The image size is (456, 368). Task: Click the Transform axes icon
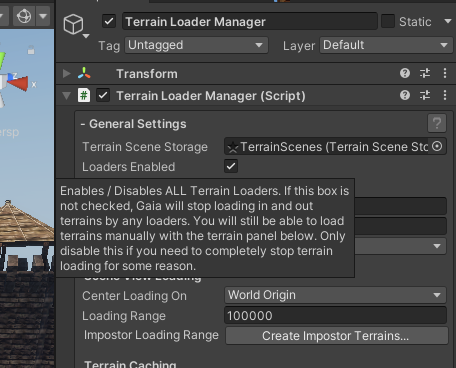tap(84, 73)
